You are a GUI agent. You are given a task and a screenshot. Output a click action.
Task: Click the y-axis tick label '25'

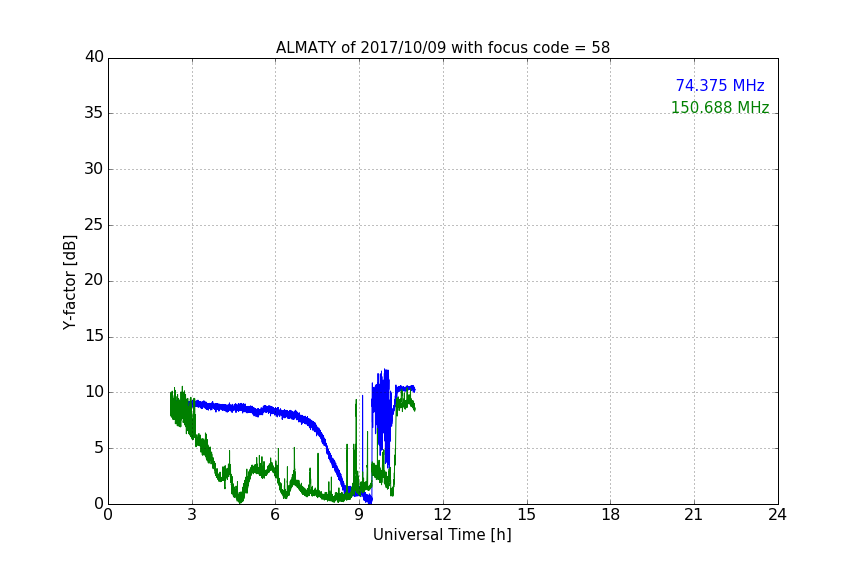tap(94, 225)
